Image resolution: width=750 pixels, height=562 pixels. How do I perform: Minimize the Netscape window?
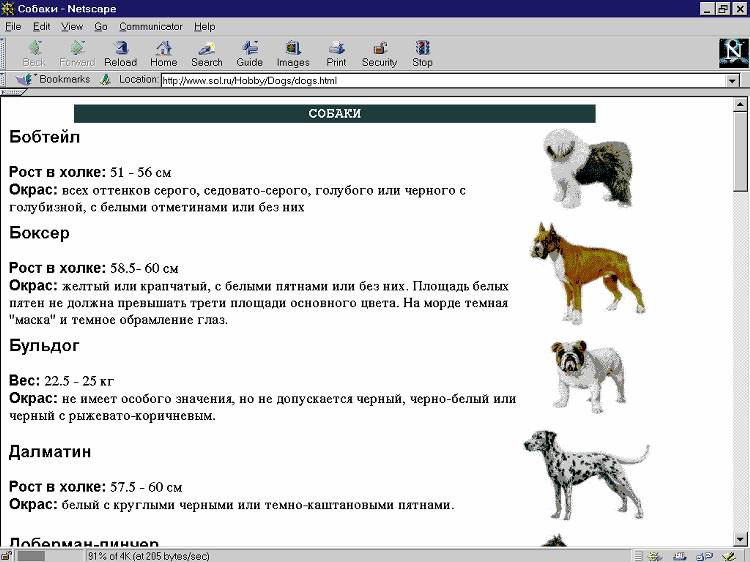[x=708, y=9]
